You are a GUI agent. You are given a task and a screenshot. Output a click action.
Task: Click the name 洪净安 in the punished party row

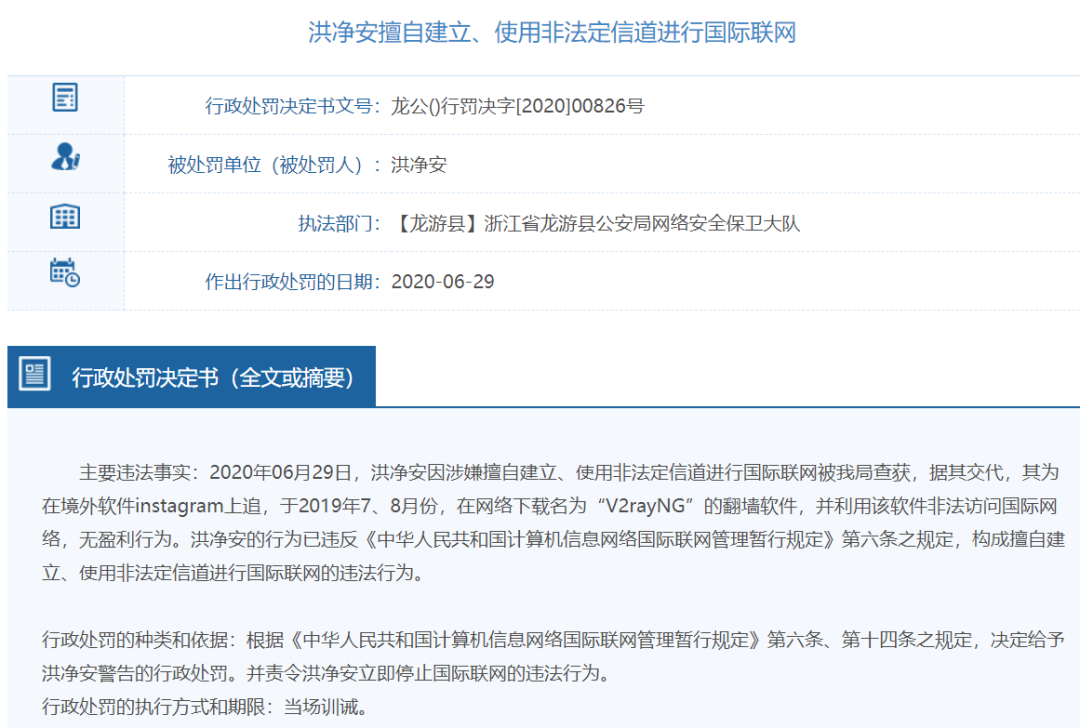[418, 165]
